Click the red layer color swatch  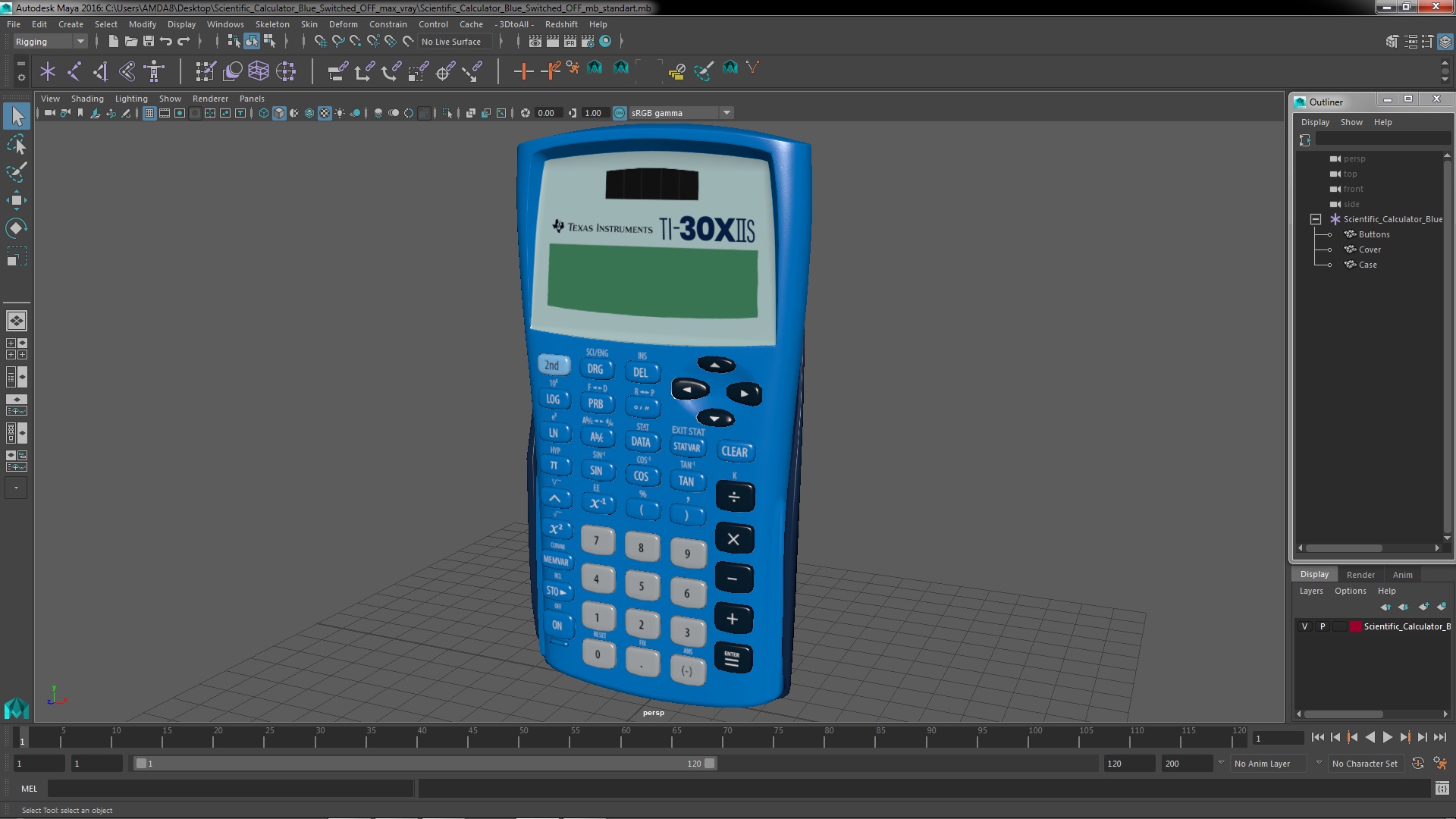pyautogui.click(x=1356, y=626)
